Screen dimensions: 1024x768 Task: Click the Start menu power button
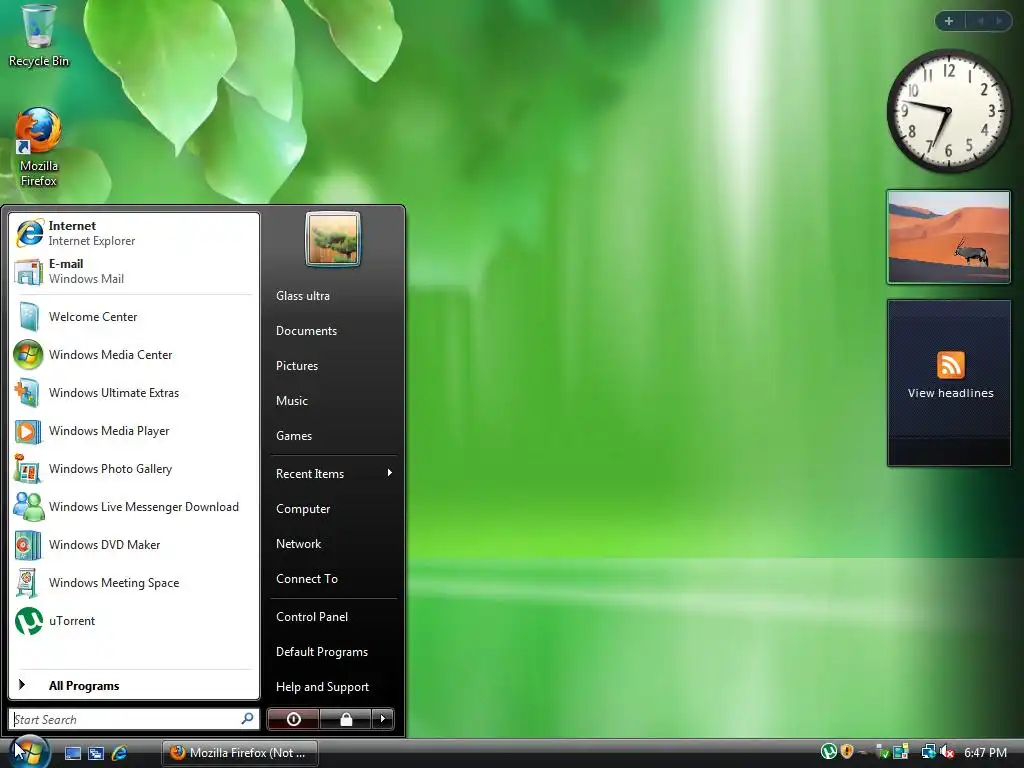(x=293, y=719)
